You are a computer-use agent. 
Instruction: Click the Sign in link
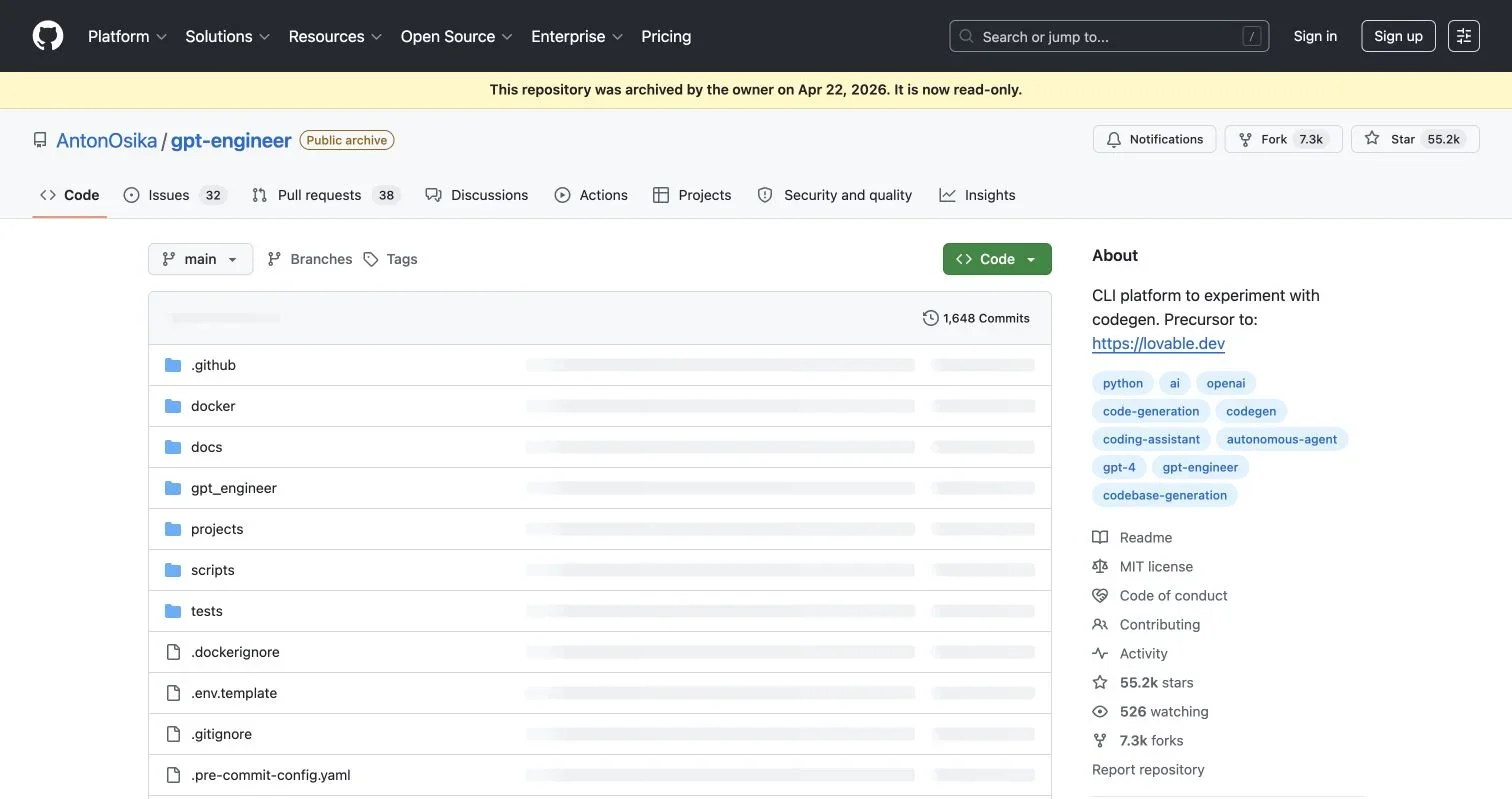pyautogui.click(x=1315, y=36)
